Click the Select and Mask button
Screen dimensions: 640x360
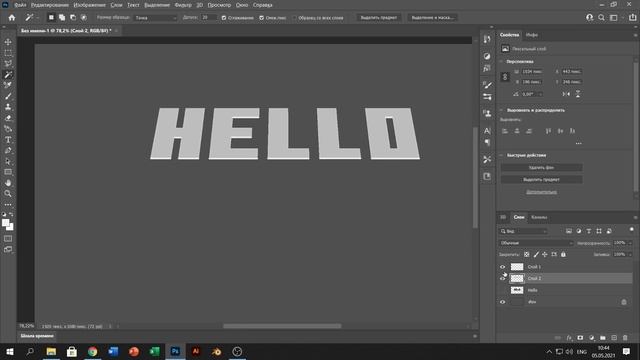pos(433,18)
